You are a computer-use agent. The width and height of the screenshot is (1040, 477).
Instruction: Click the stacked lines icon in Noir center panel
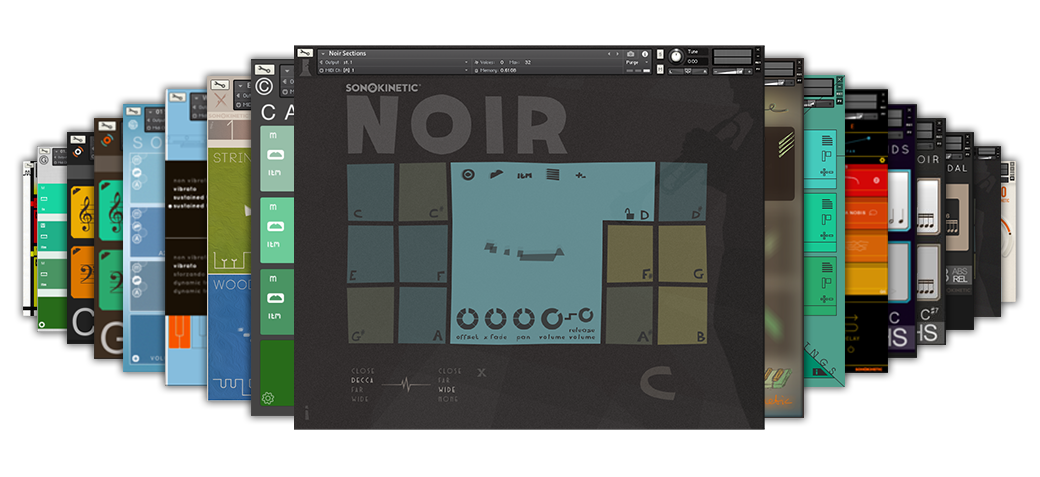click(553, 175)
